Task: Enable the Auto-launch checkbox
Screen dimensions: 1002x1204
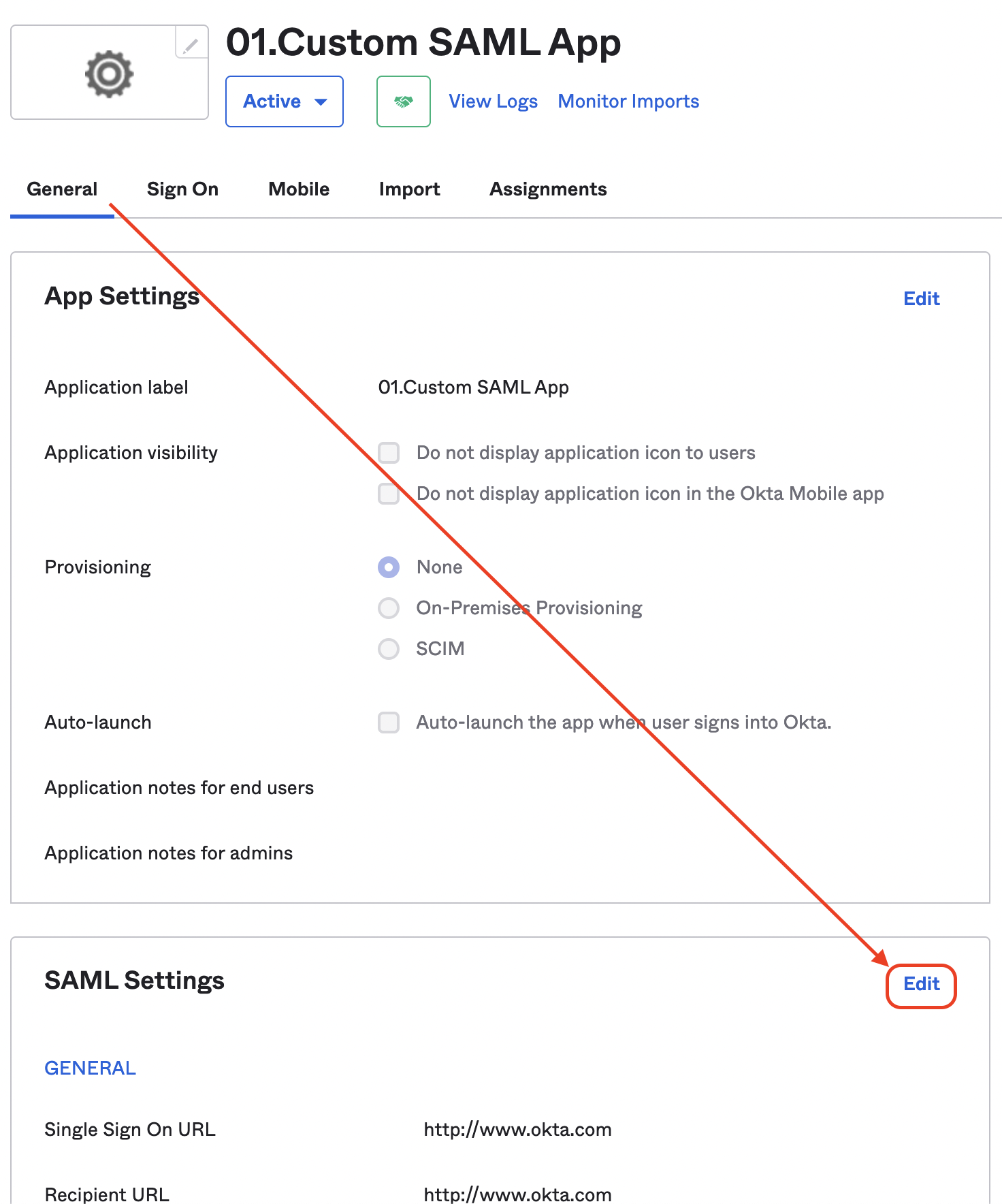Action: [389, 723]
